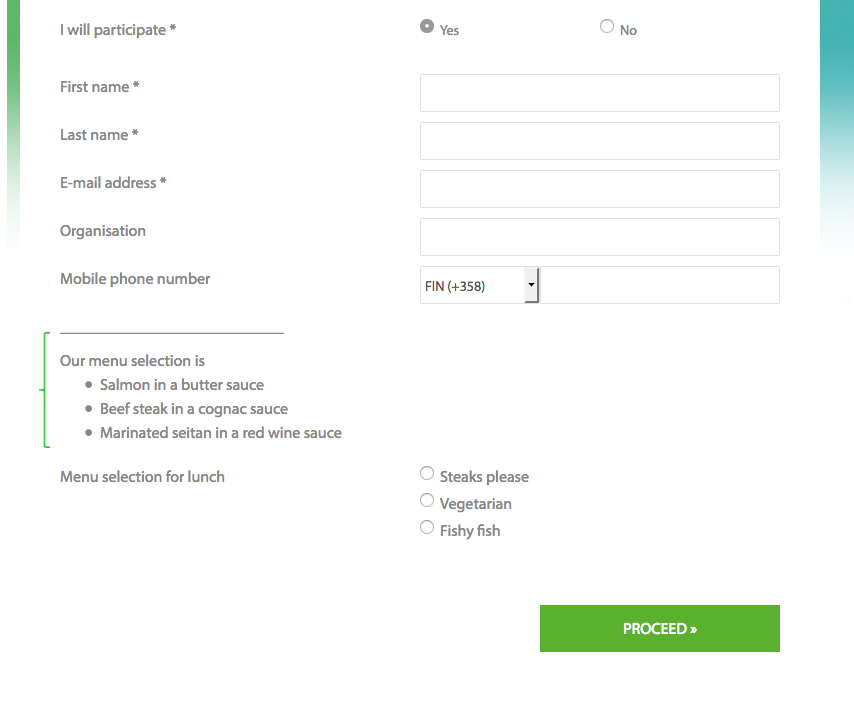Click the country code dropdown arrow
The image size is (854, 706).
coord(531,285)
